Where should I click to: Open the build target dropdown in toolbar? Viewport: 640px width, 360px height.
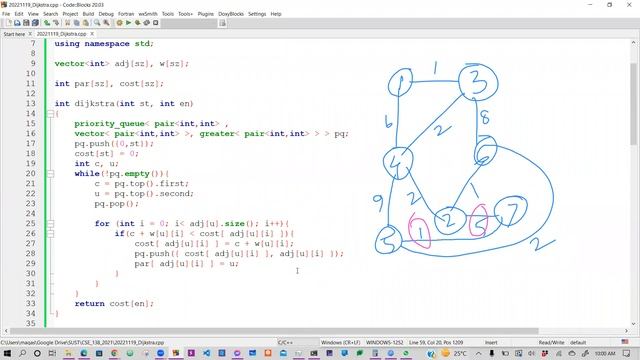pyautogui.click(x=189, y=23)
